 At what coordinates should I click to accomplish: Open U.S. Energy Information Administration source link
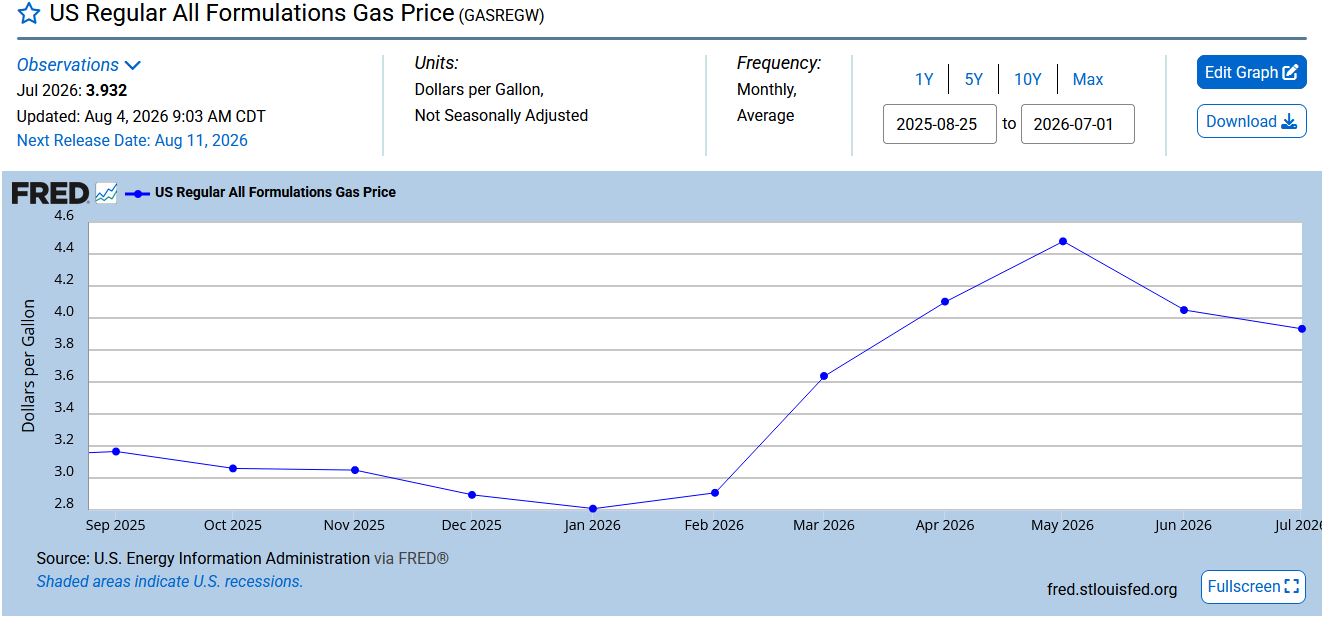tap(232, 559)
